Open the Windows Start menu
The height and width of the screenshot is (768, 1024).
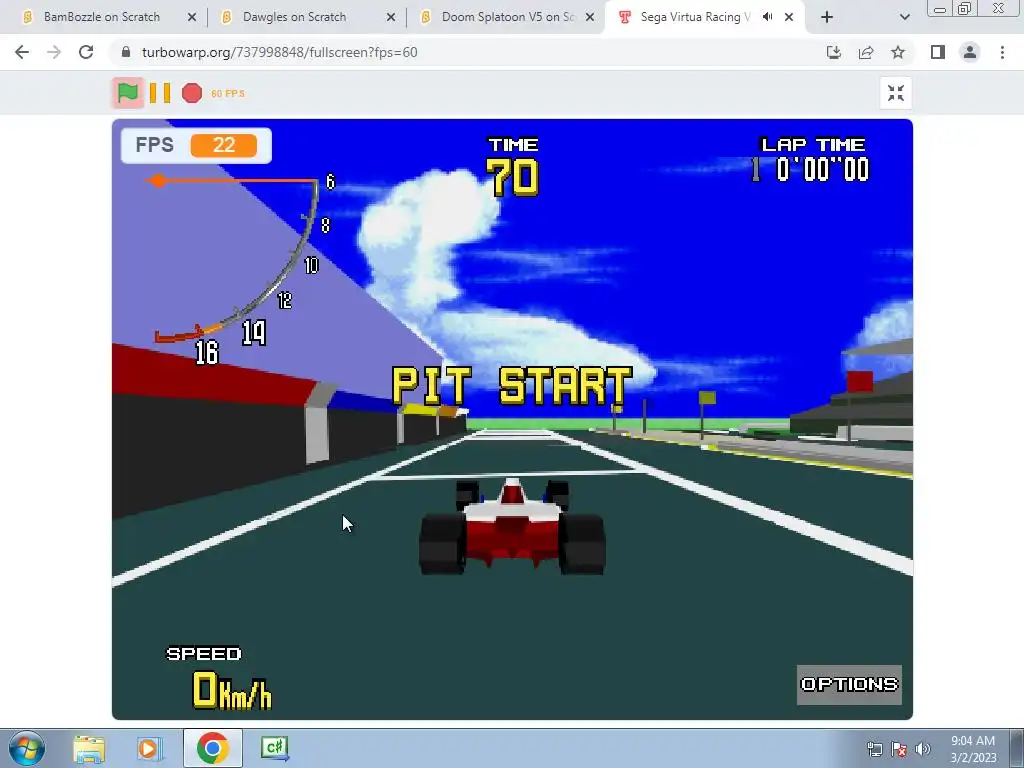pos(27,748)
